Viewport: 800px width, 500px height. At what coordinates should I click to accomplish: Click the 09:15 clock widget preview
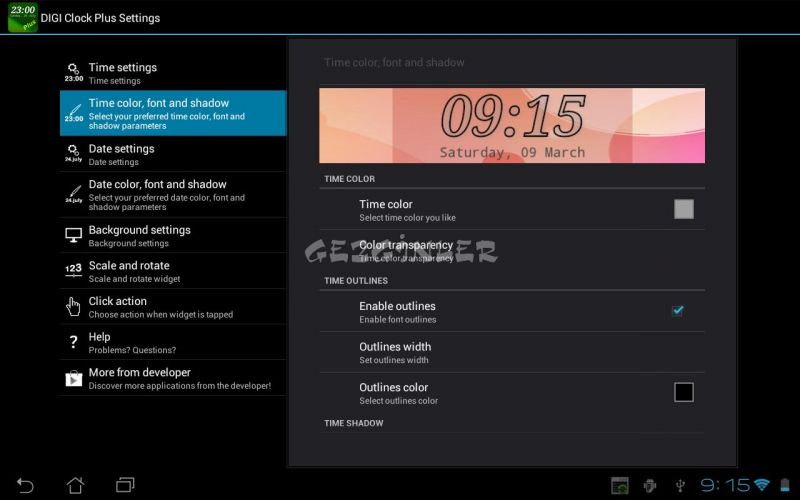[x=512, y=126]
